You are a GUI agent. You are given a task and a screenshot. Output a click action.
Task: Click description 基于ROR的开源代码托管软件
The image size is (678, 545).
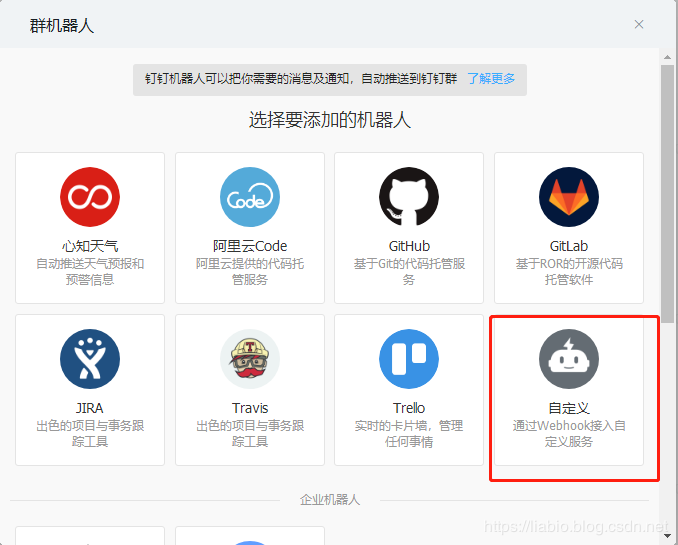[569, 272]
